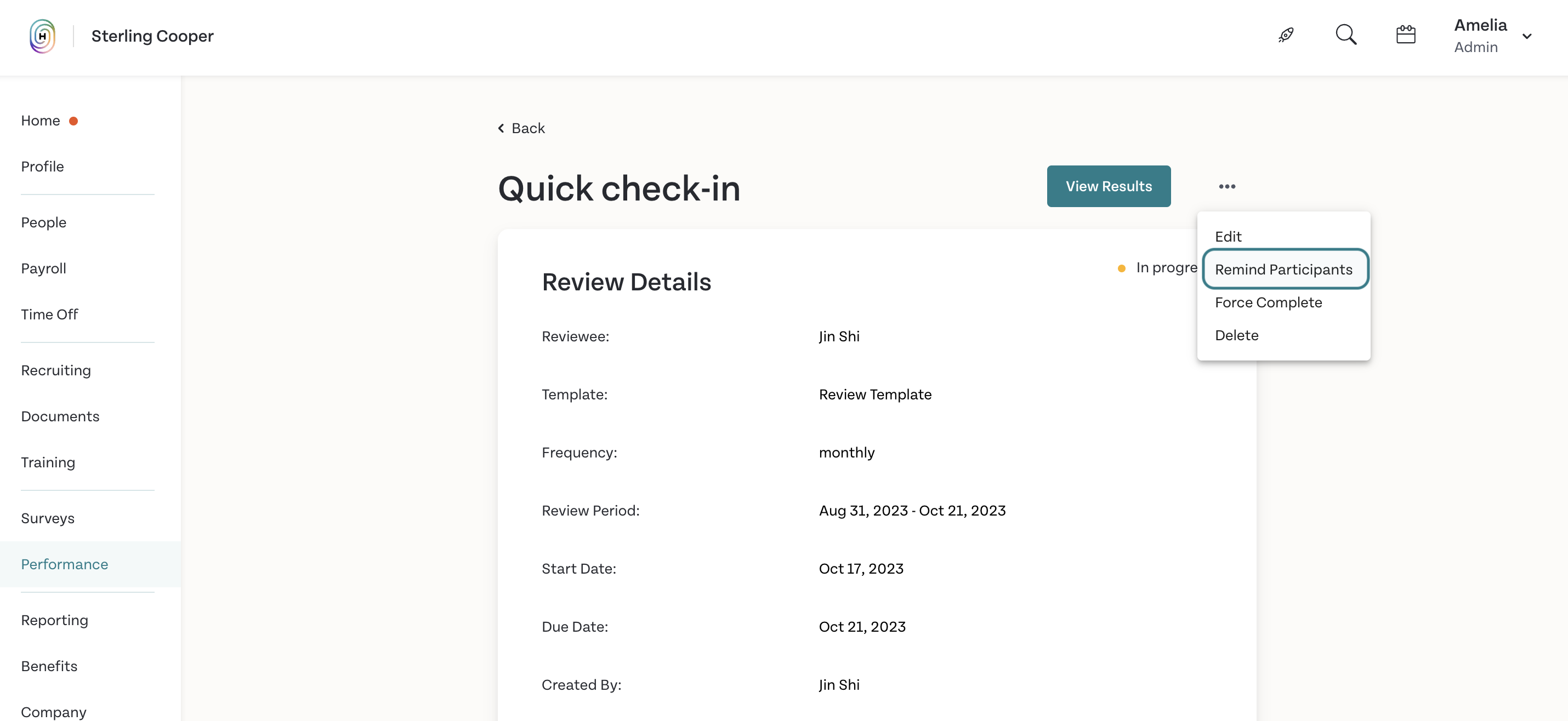The image size is (1568, 721).
Task: Click the Start Date: field label
Action: tap(578, 569)
